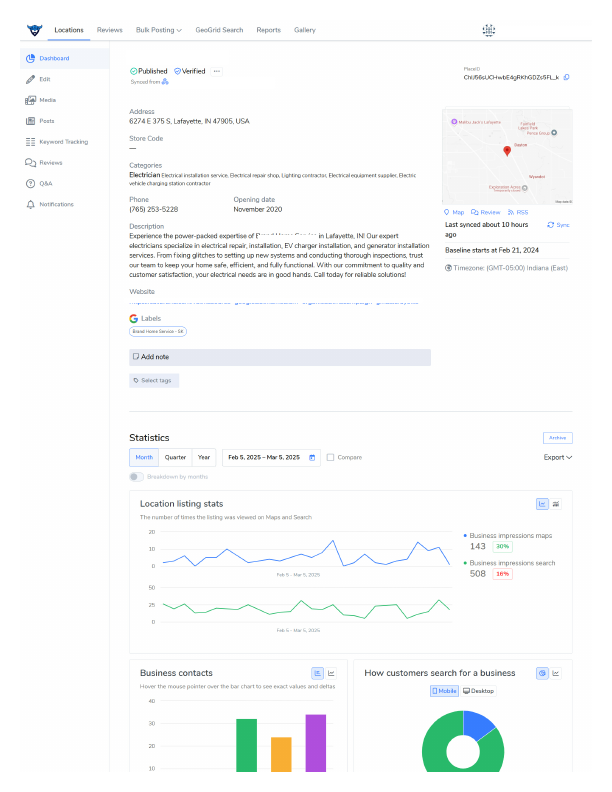The image size is (612, 792).
Task: Click the green bar in Business contacts chart
Action: 246,745
